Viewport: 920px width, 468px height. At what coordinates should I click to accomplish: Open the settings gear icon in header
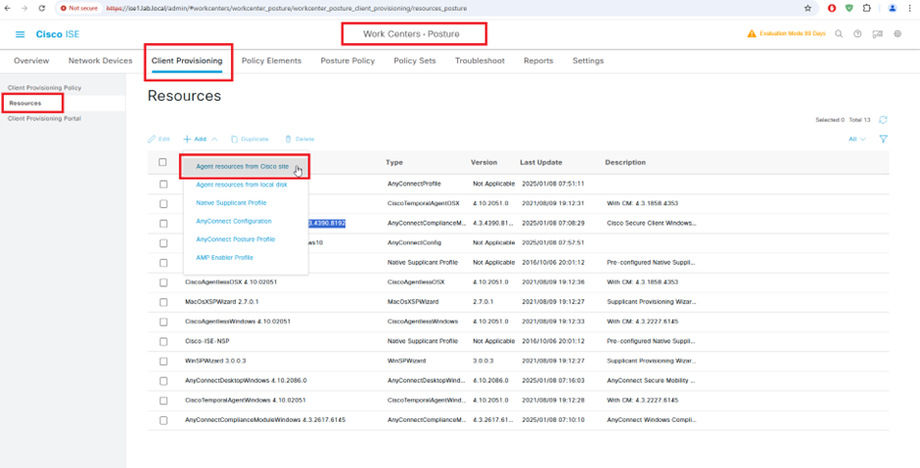[898, 34]
